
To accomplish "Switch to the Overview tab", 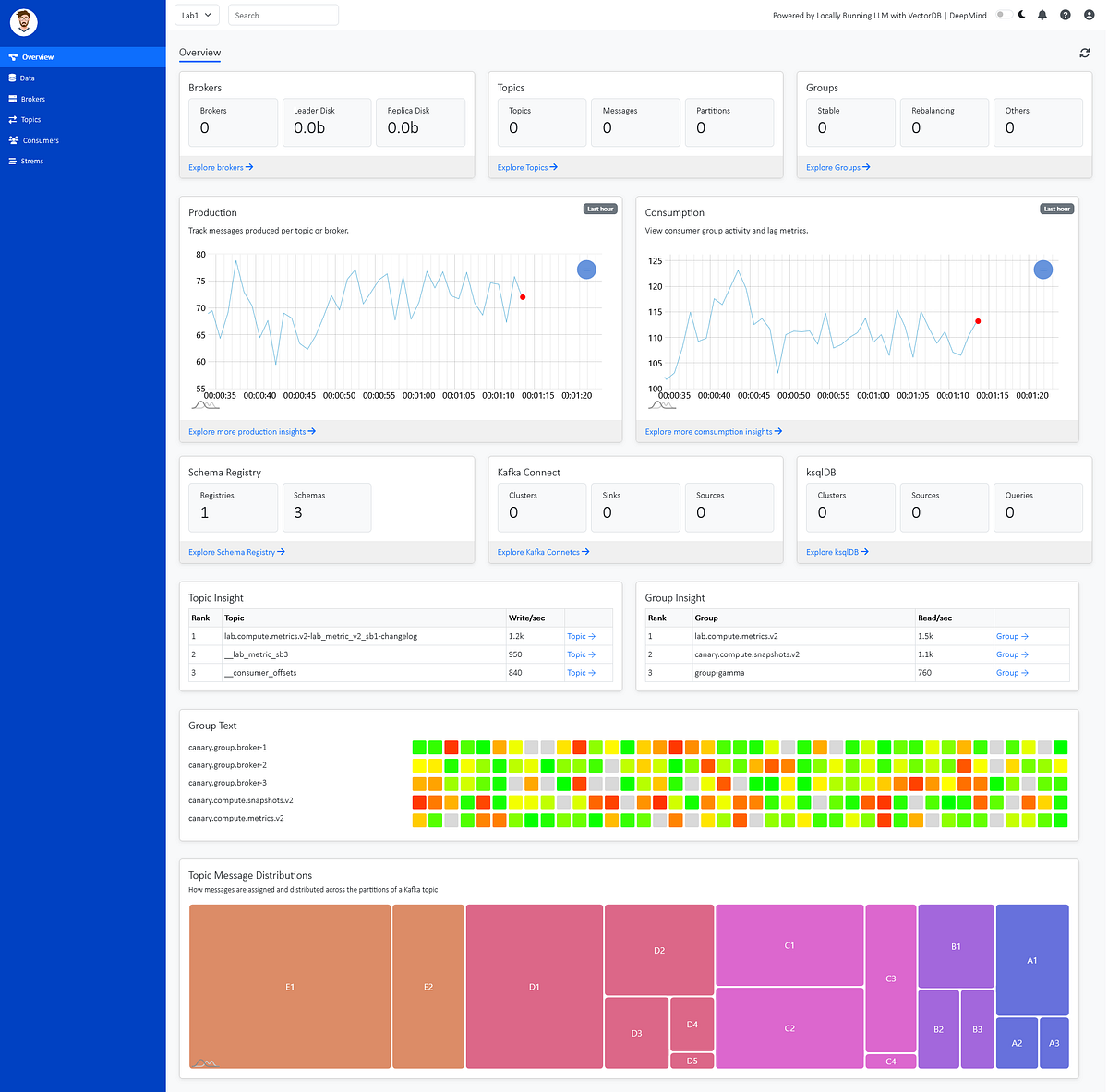I will pyautogui.click(x=199, y=53).
